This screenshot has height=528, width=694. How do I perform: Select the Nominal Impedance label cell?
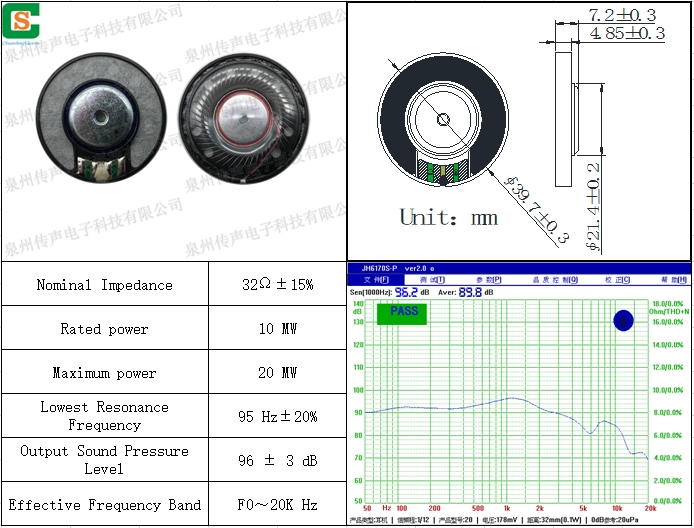pos(105,284)
